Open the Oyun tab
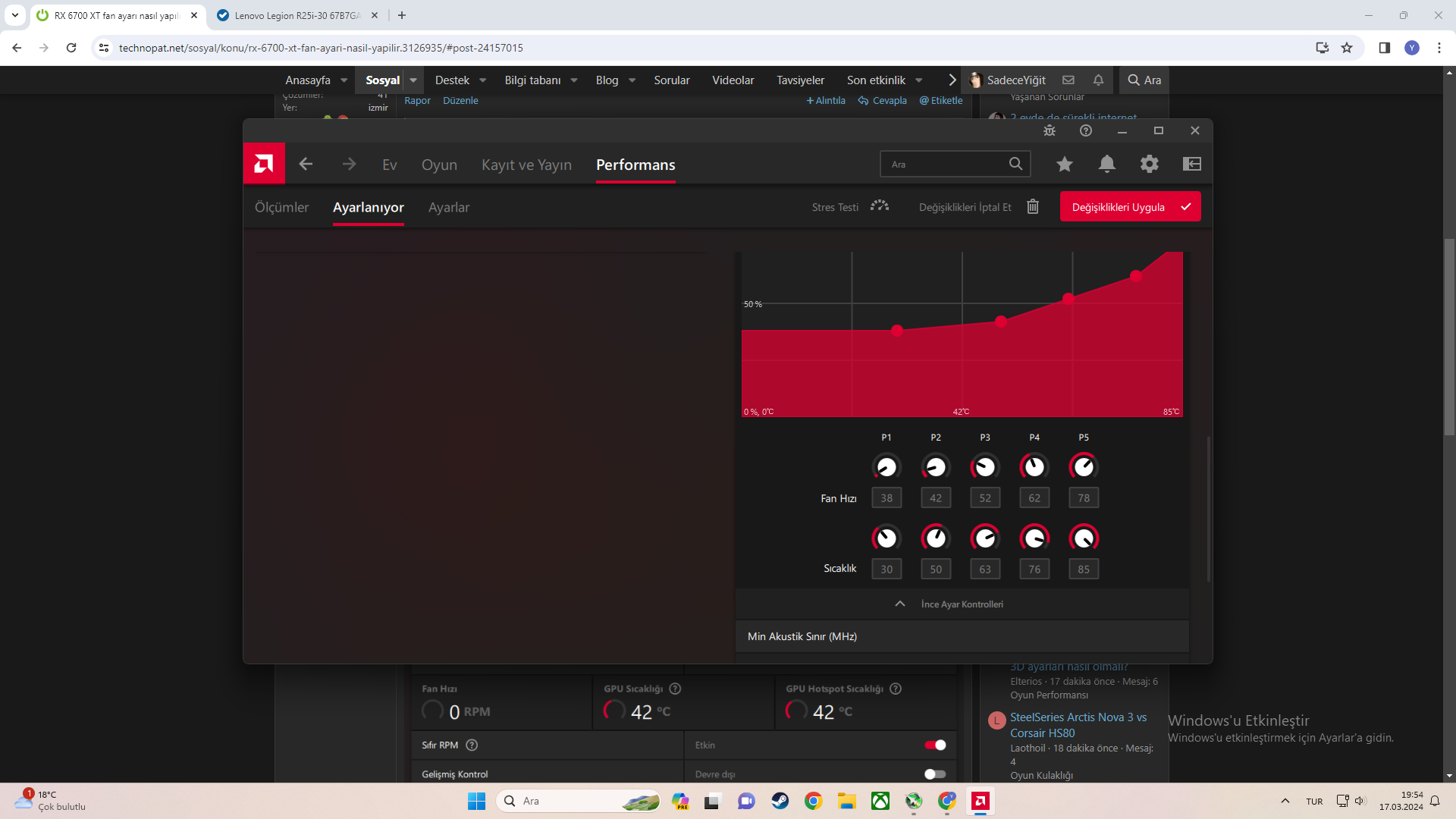The image size is (1456, 819). (439, 165)
